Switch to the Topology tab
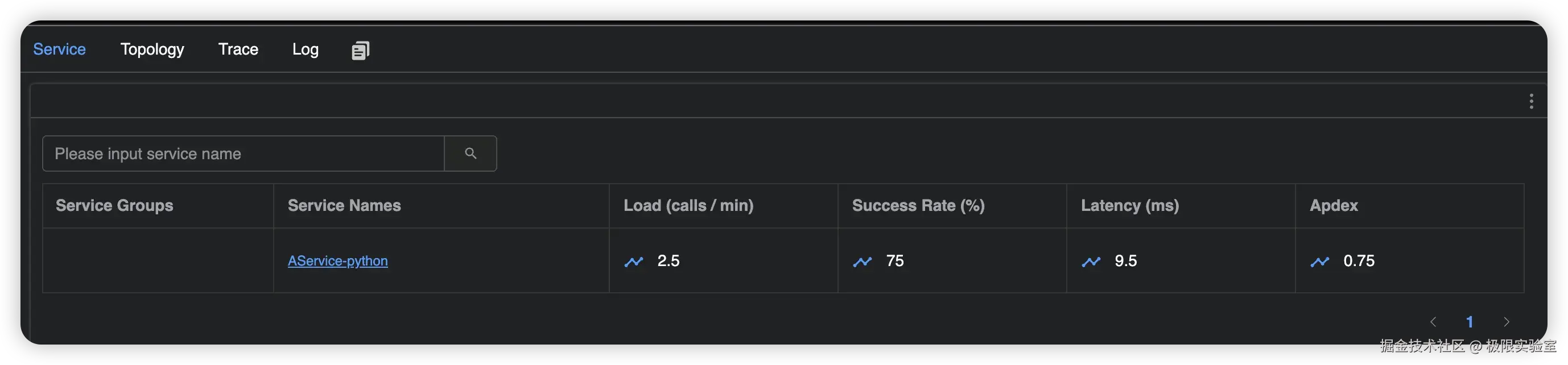This screenshot has height=365, width=1568. (x=152, y=49)
